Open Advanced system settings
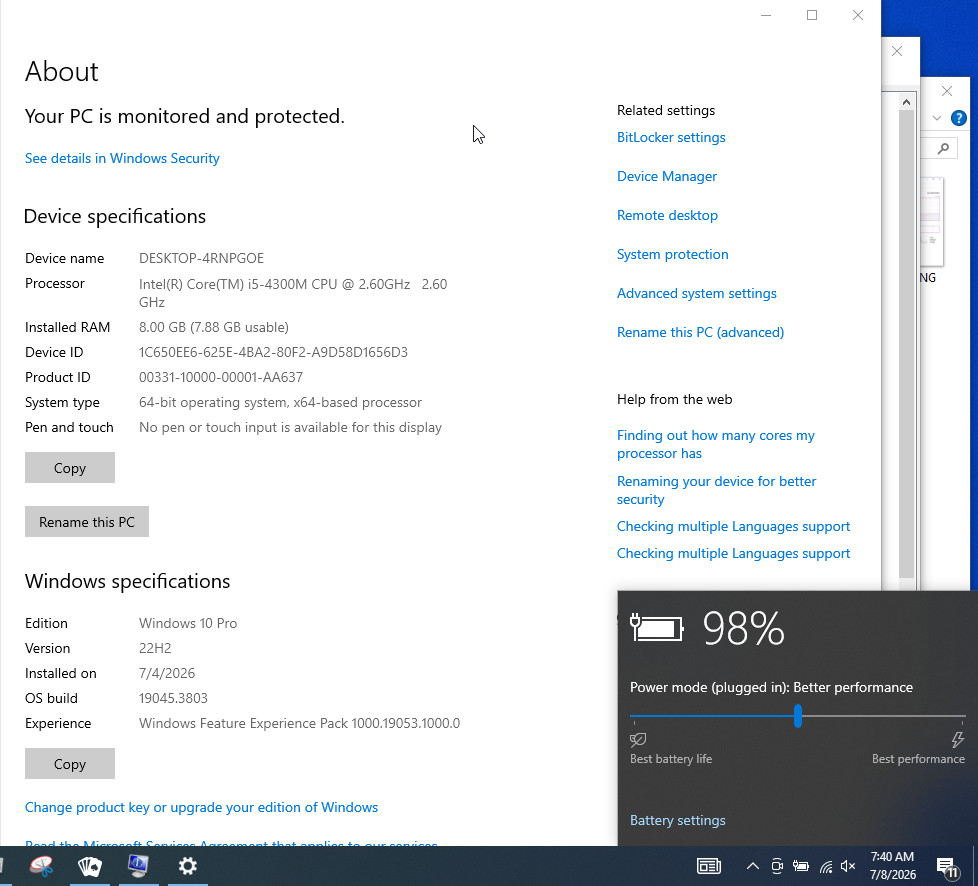 coord(697,293)
